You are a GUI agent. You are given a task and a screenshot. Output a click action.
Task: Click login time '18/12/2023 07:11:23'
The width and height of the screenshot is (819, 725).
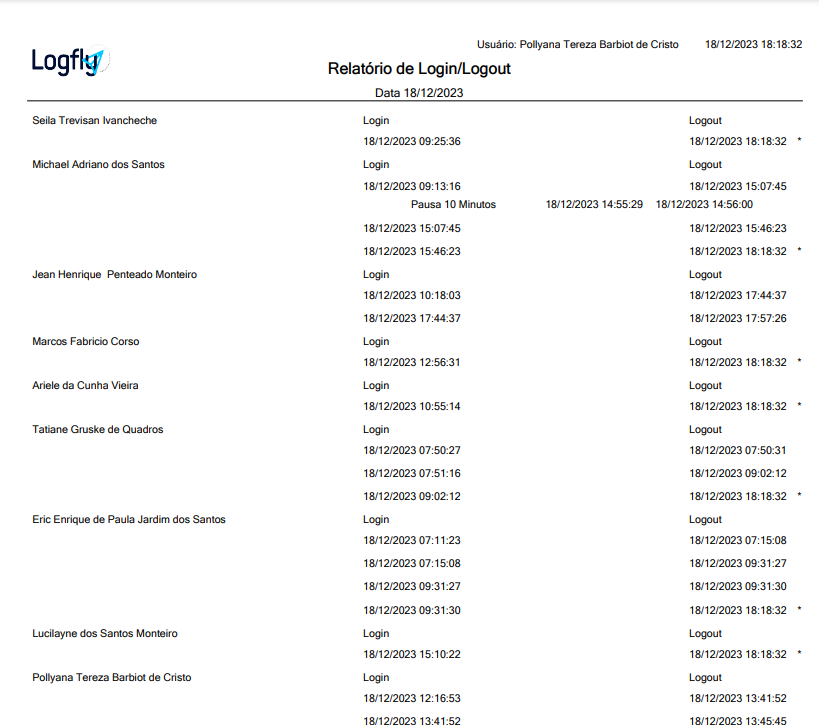click(x=412, y=541)
